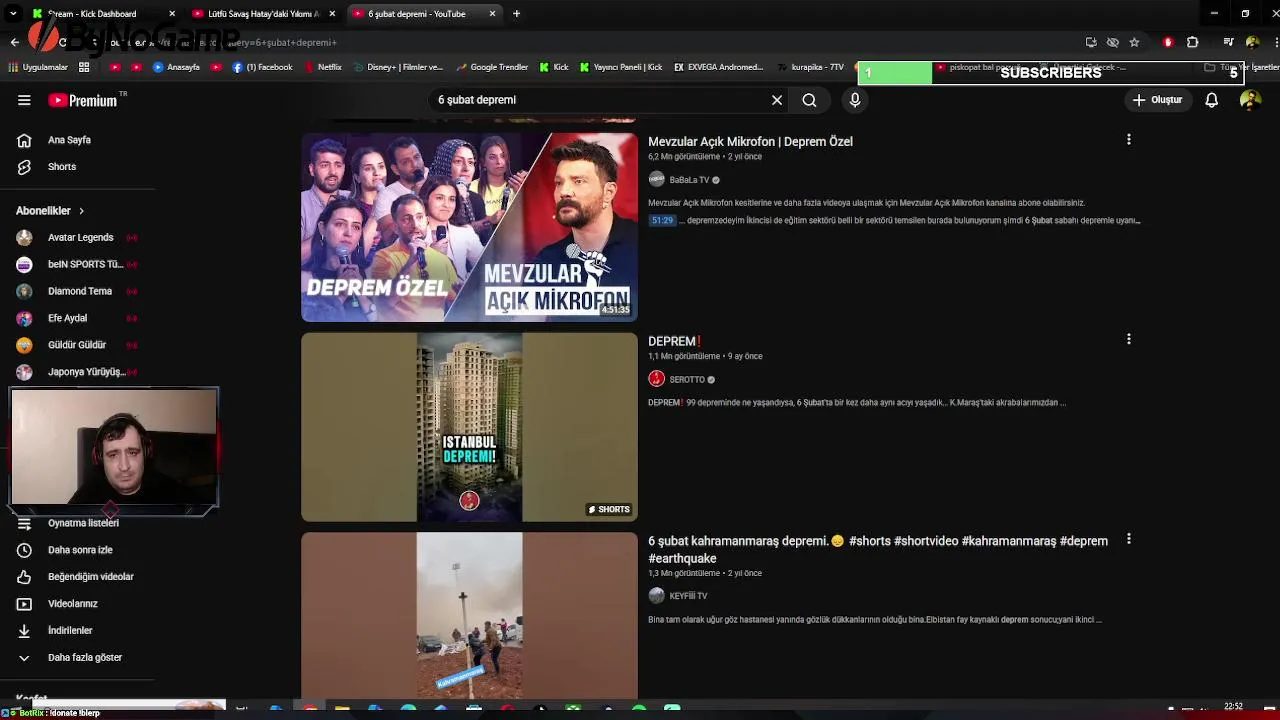Image resolution: width=1280 pixels, height=720 pixels.
Task: Open the Google Trendler bookmark
Action: (x=492, y=67)
